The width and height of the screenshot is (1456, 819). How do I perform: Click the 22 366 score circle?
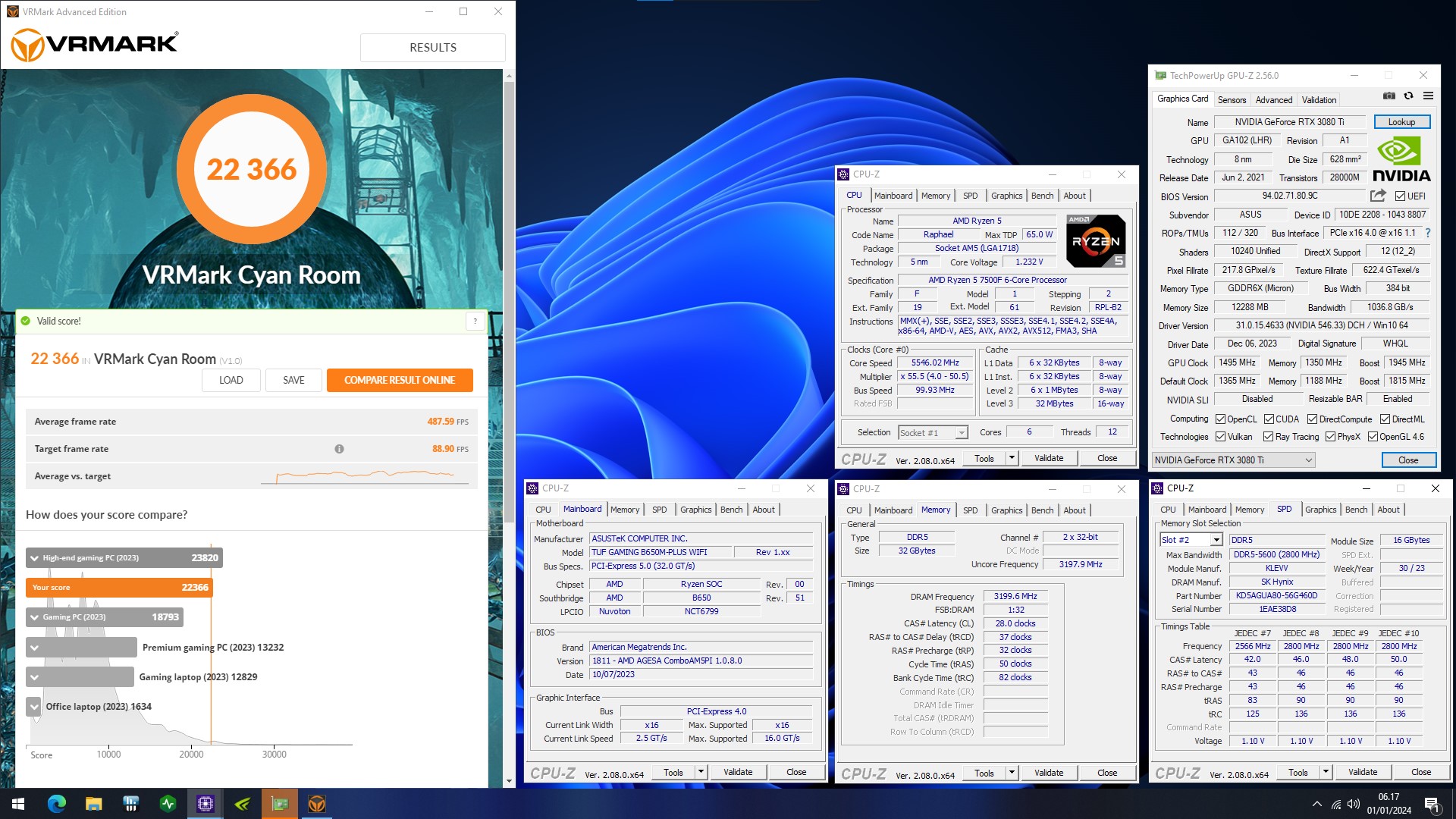pos(252,169)
